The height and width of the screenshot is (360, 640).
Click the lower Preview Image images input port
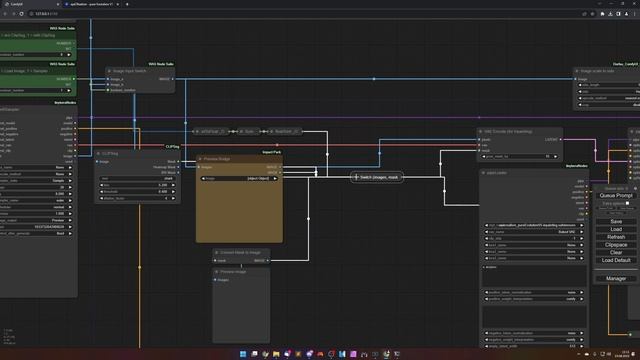[216, 280]
